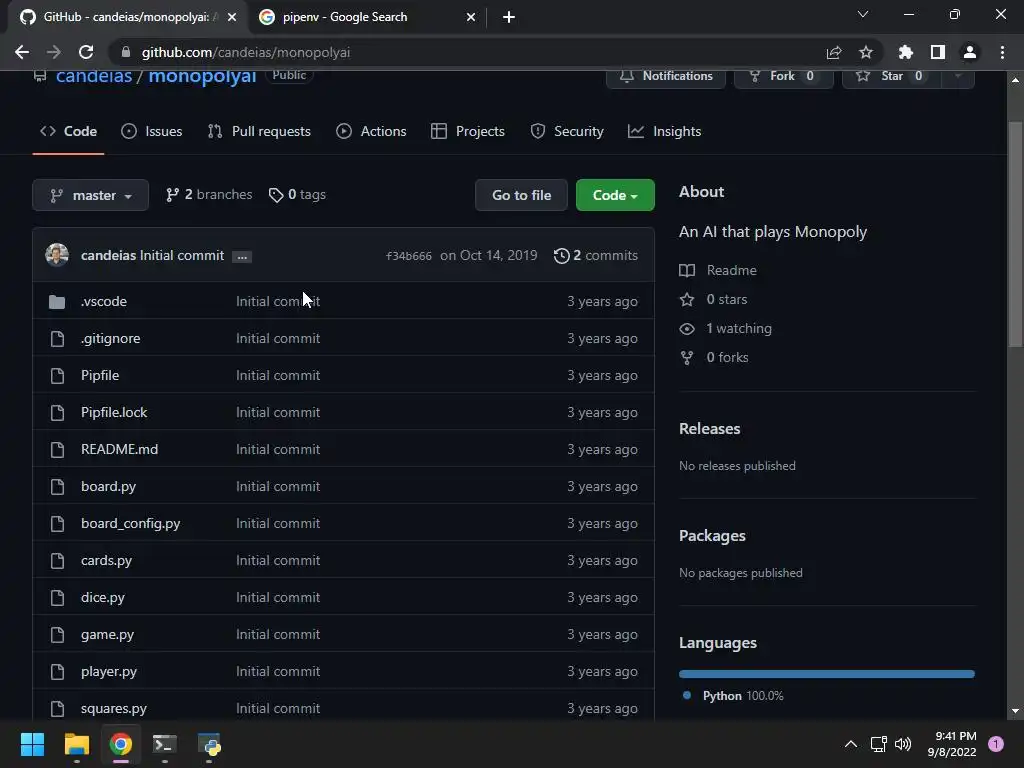Close the pipenv Google Search tab
Viewport: 1024px width, 768px height.
(471, 18)
